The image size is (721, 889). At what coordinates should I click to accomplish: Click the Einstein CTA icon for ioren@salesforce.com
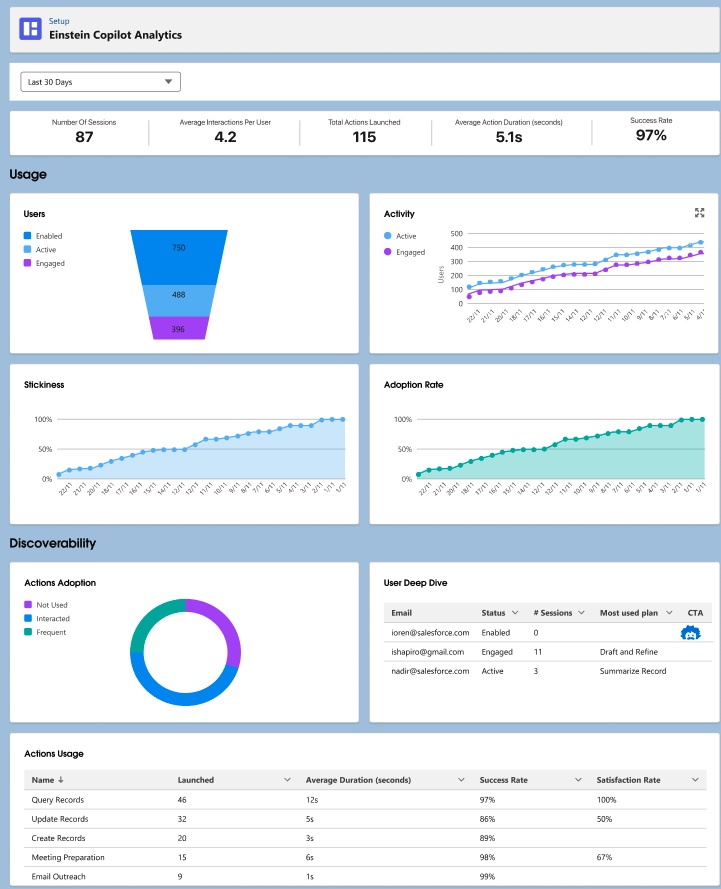coord(690,633)
